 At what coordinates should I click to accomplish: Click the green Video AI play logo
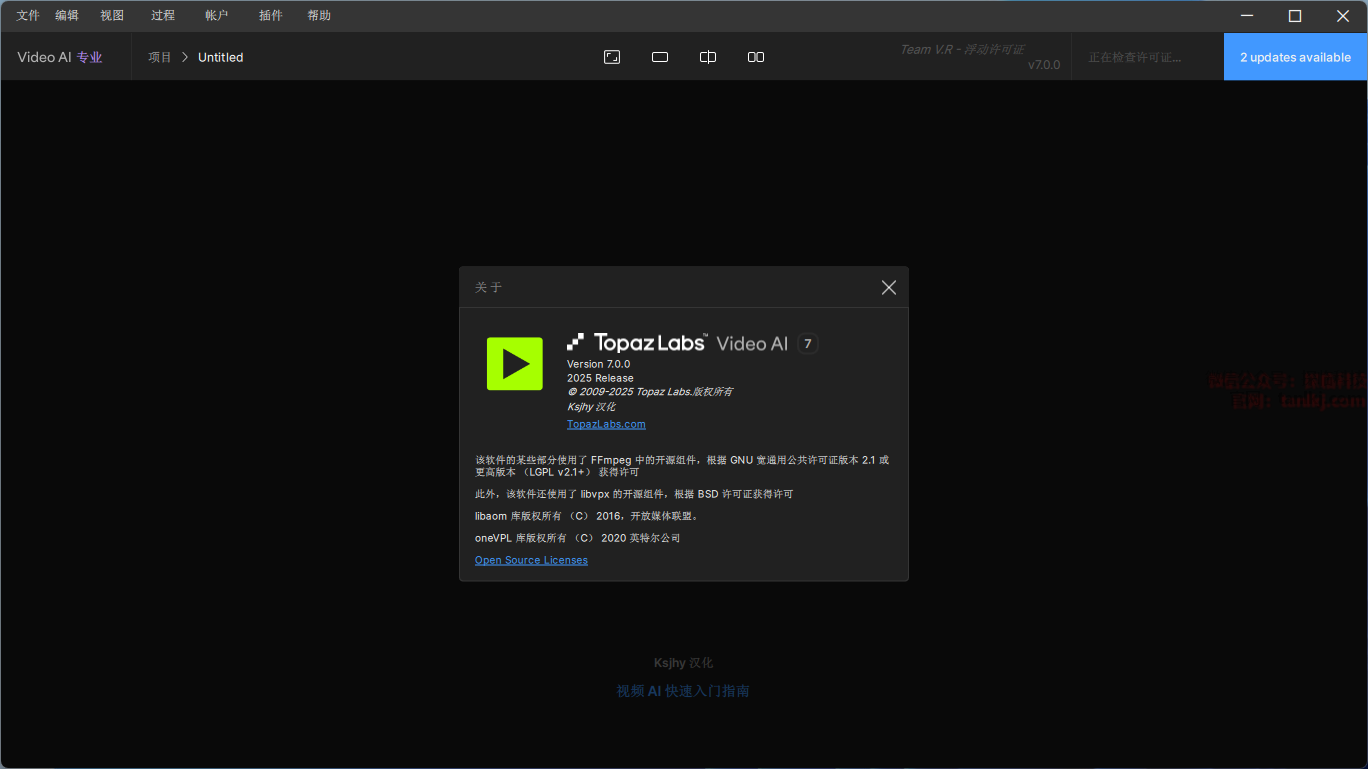tap(514, 363)
